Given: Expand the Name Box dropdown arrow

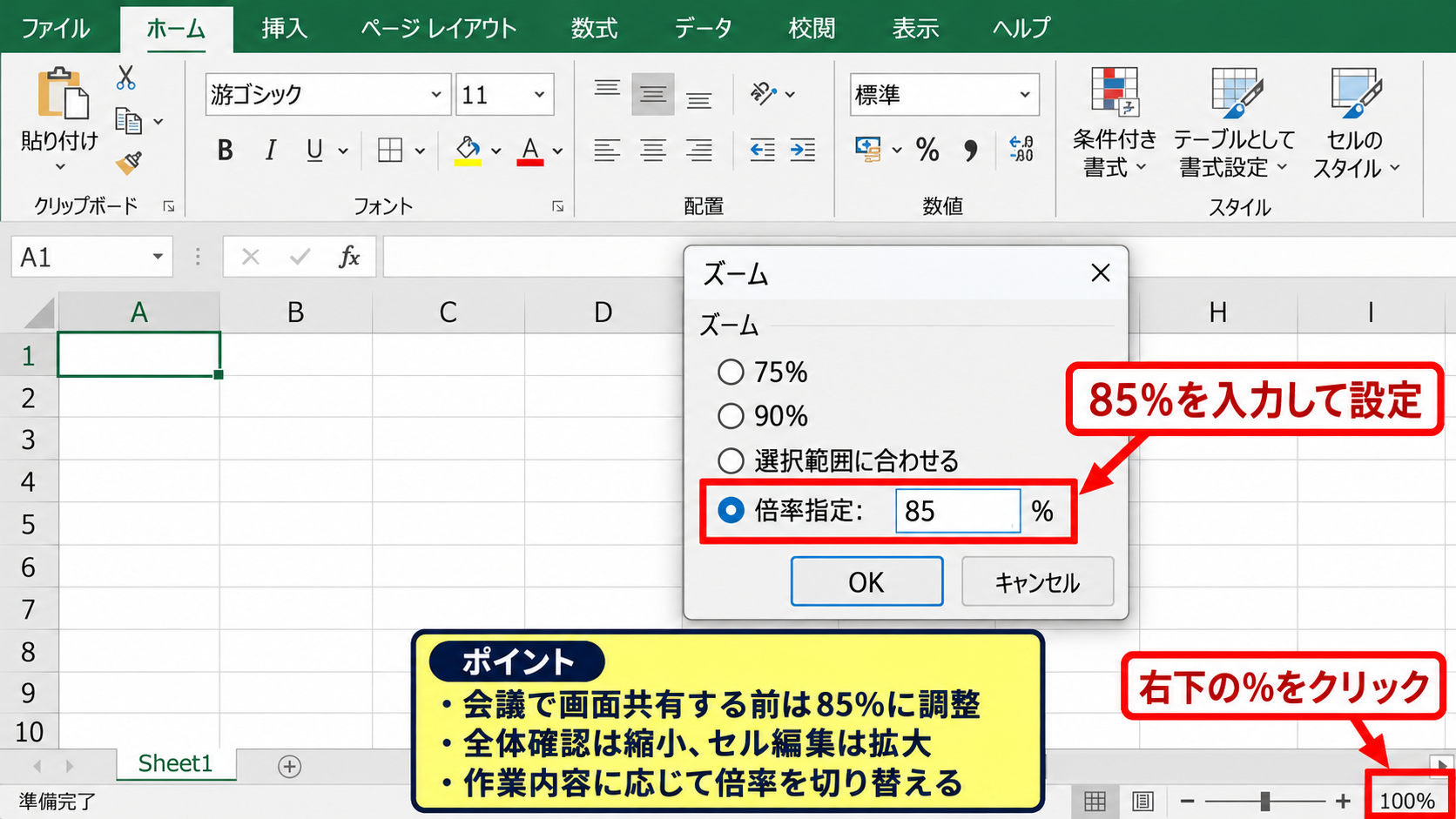Looking at the screenshot, I should 158,257.
